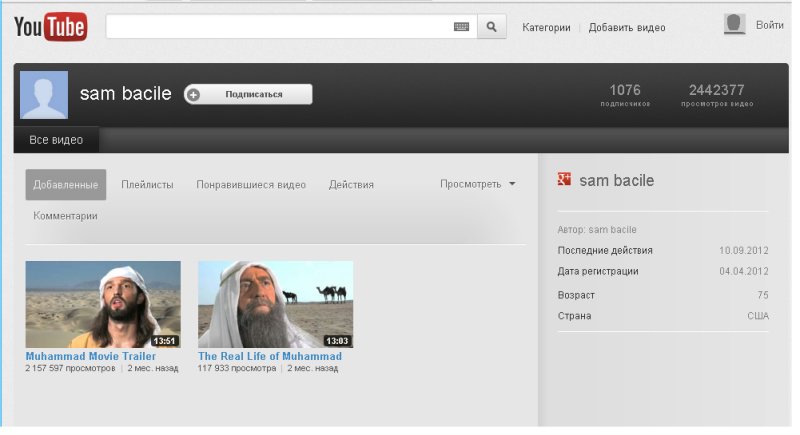The height and width of the screenshot is (435, 800).
Task: Switch to the Плейлисты tab
Action: pos(147,185)
